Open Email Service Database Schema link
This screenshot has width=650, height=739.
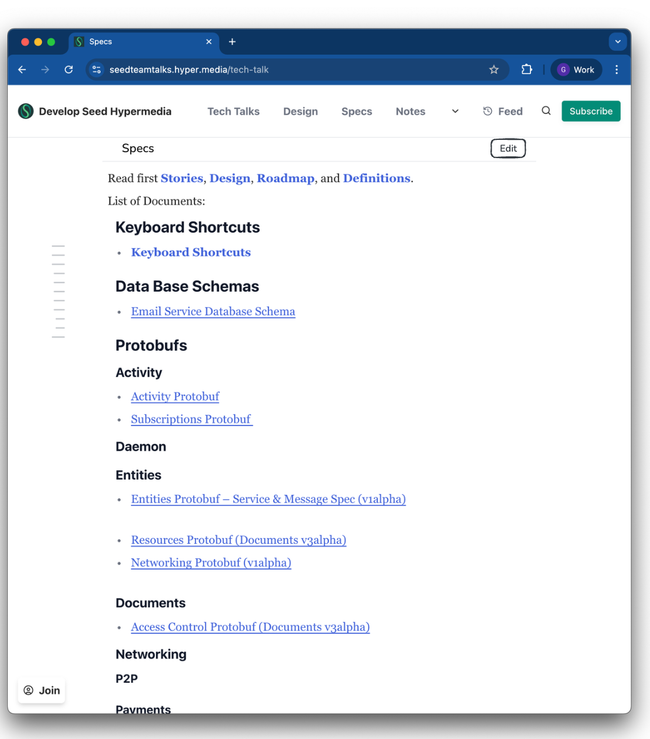tap(213, 311)
